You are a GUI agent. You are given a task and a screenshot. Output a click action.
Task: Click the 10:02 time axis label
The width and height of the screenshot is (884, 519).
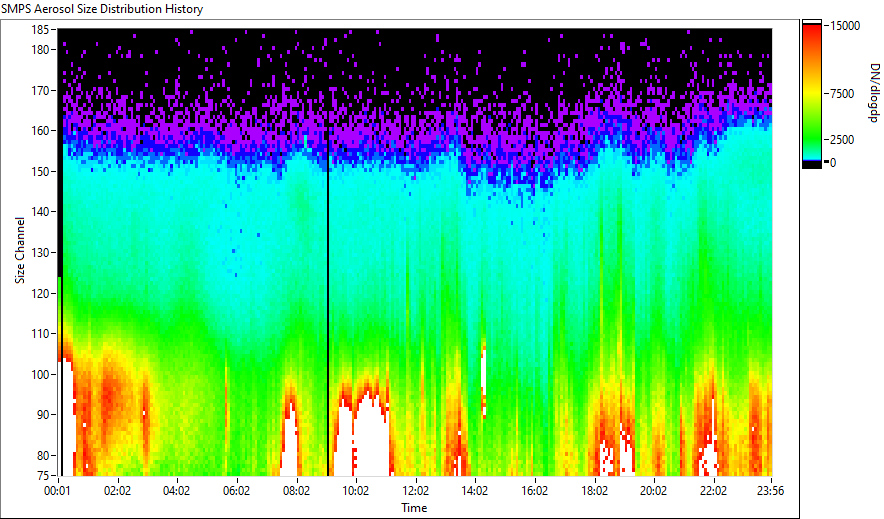356,491
